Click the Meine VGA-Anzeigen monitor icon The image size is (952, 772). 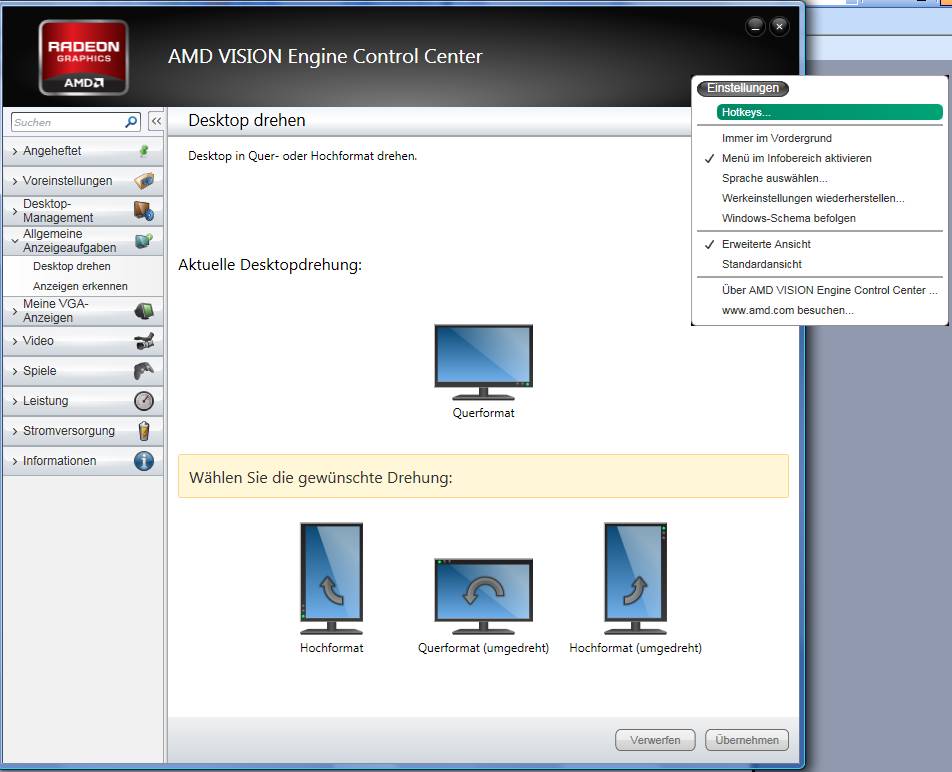(144, 311)
